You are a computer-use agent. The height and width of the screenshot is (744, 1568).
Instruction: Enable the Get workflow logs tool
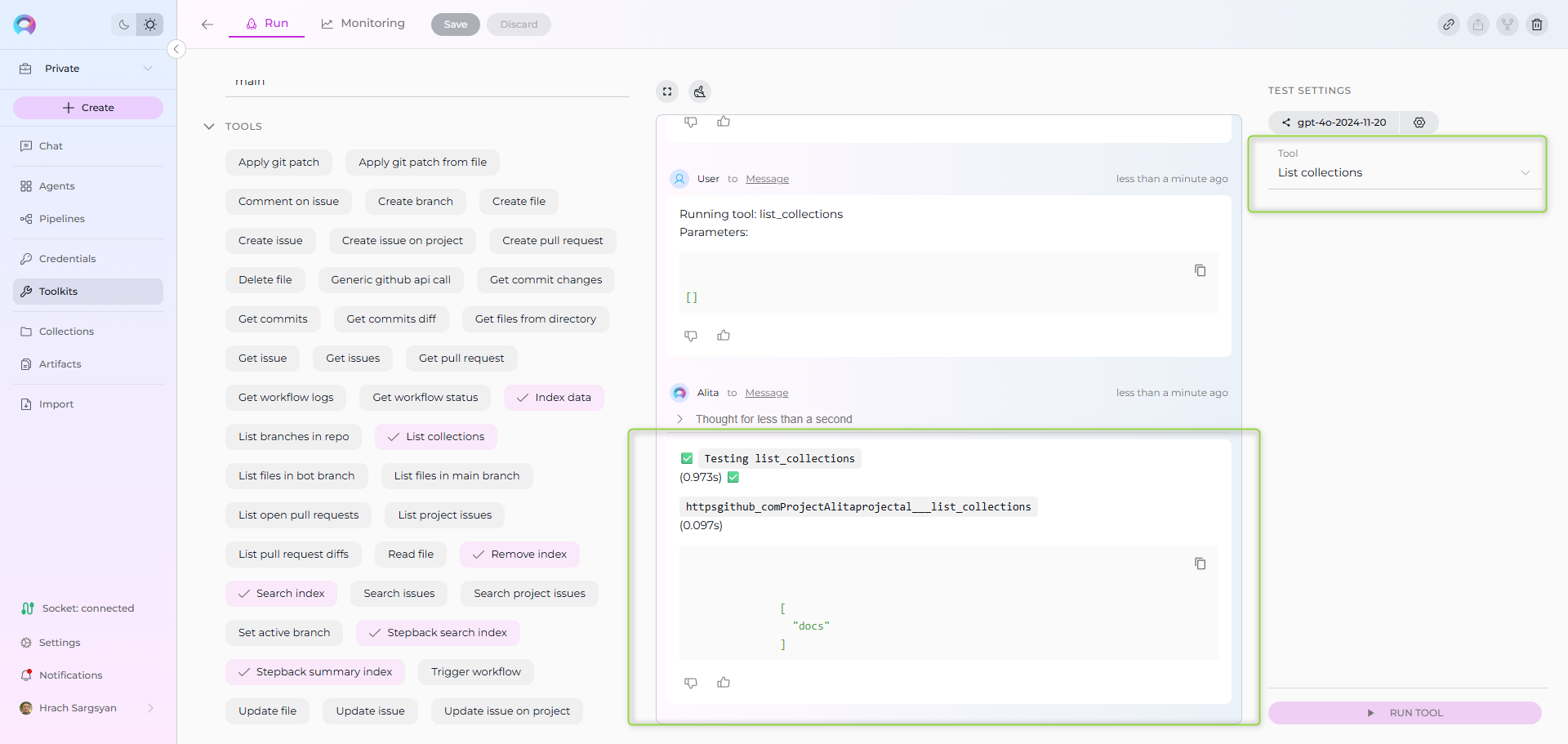(x=286, y=398)
